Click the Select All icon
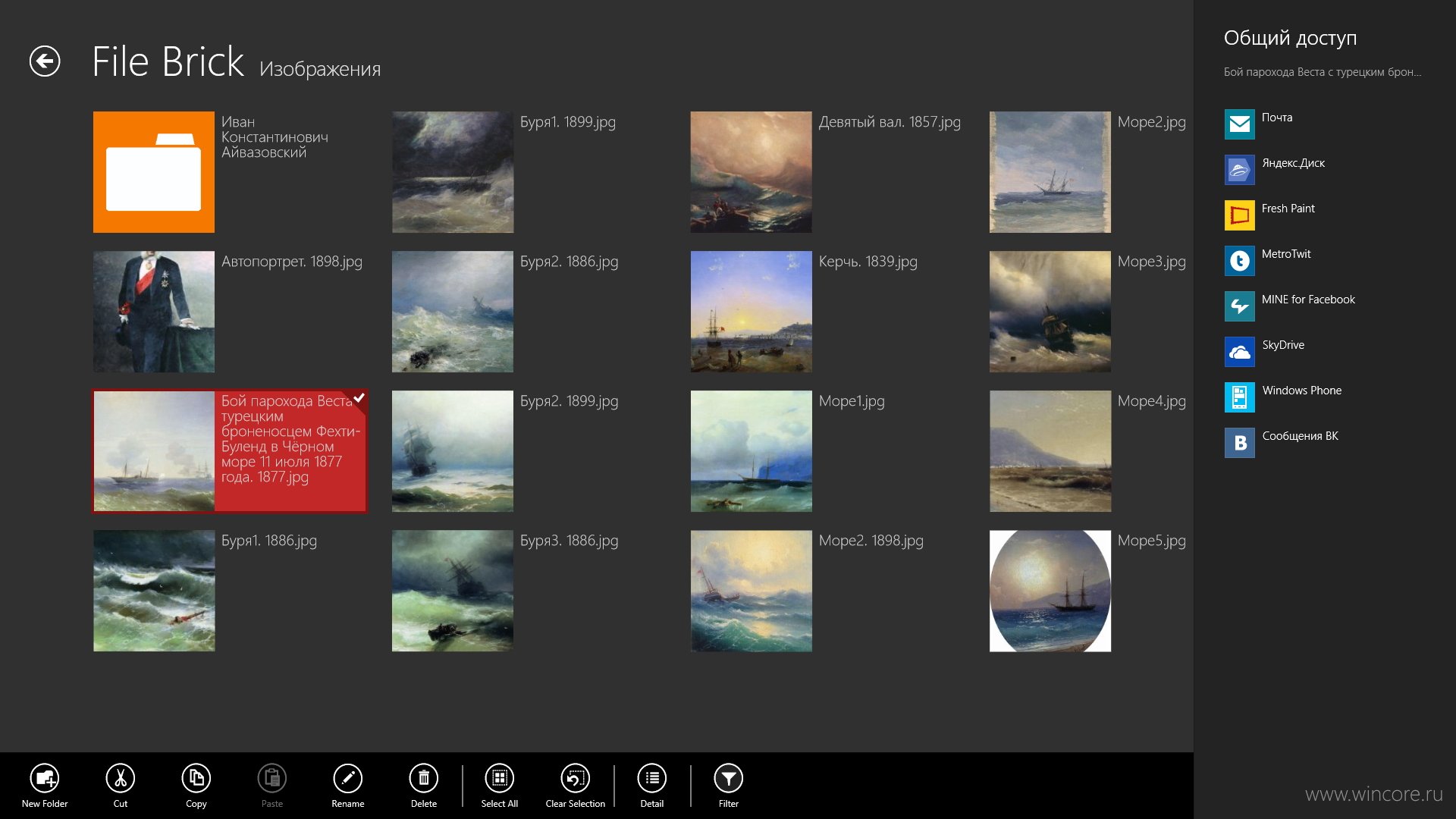The image size is (1456, 819). 500,778
